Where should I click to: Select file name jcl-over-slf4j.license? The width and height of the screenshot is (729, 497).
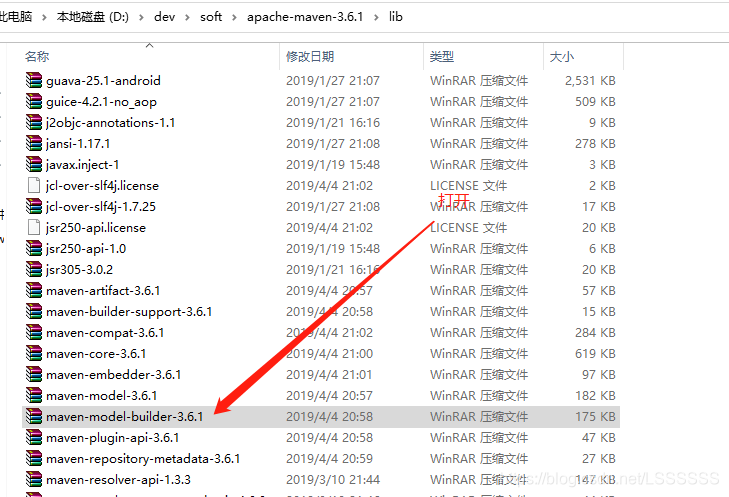102,186
